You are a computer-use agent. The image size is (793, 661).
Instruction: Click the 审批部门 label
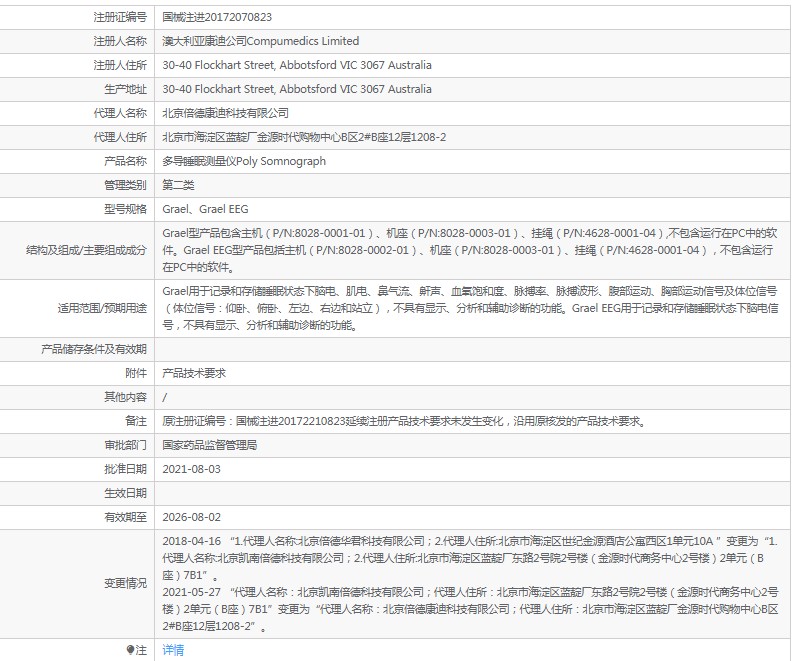125,445
